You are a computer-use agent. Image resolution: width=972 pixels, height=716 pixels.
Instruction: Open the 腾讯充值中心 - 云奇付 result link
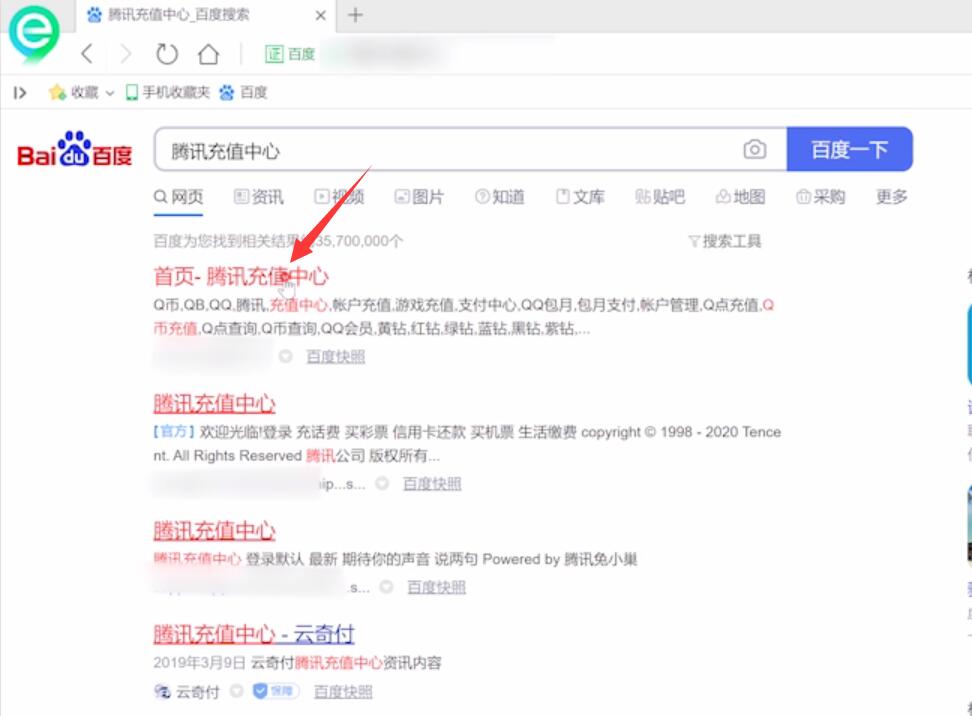point(254,634)
